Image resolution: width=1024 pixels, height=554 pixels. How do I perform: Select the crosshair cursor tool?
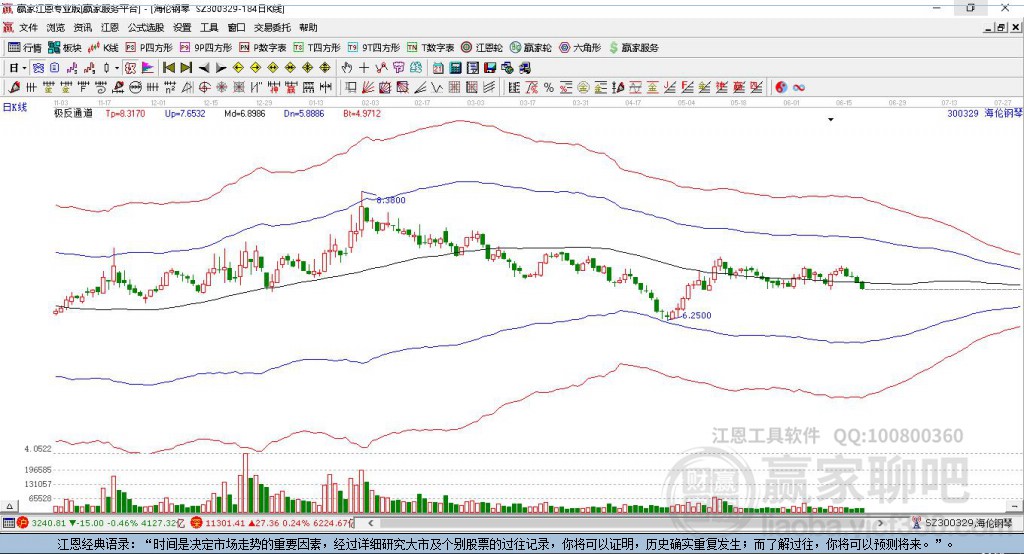click(364, 68)
